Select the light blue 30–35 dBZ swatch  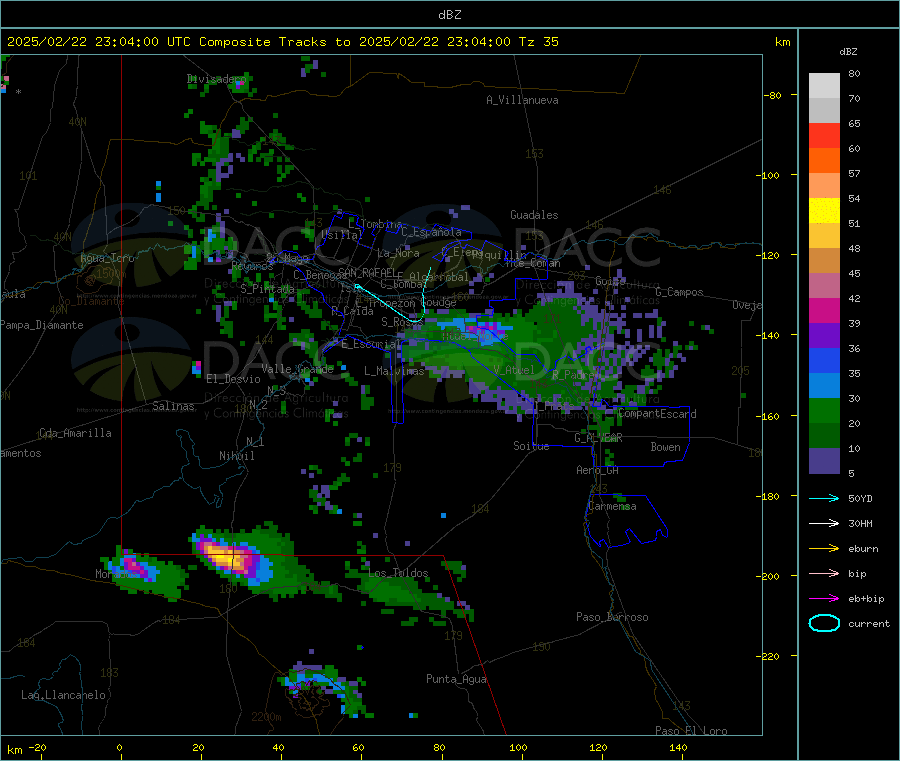(824, 386)
